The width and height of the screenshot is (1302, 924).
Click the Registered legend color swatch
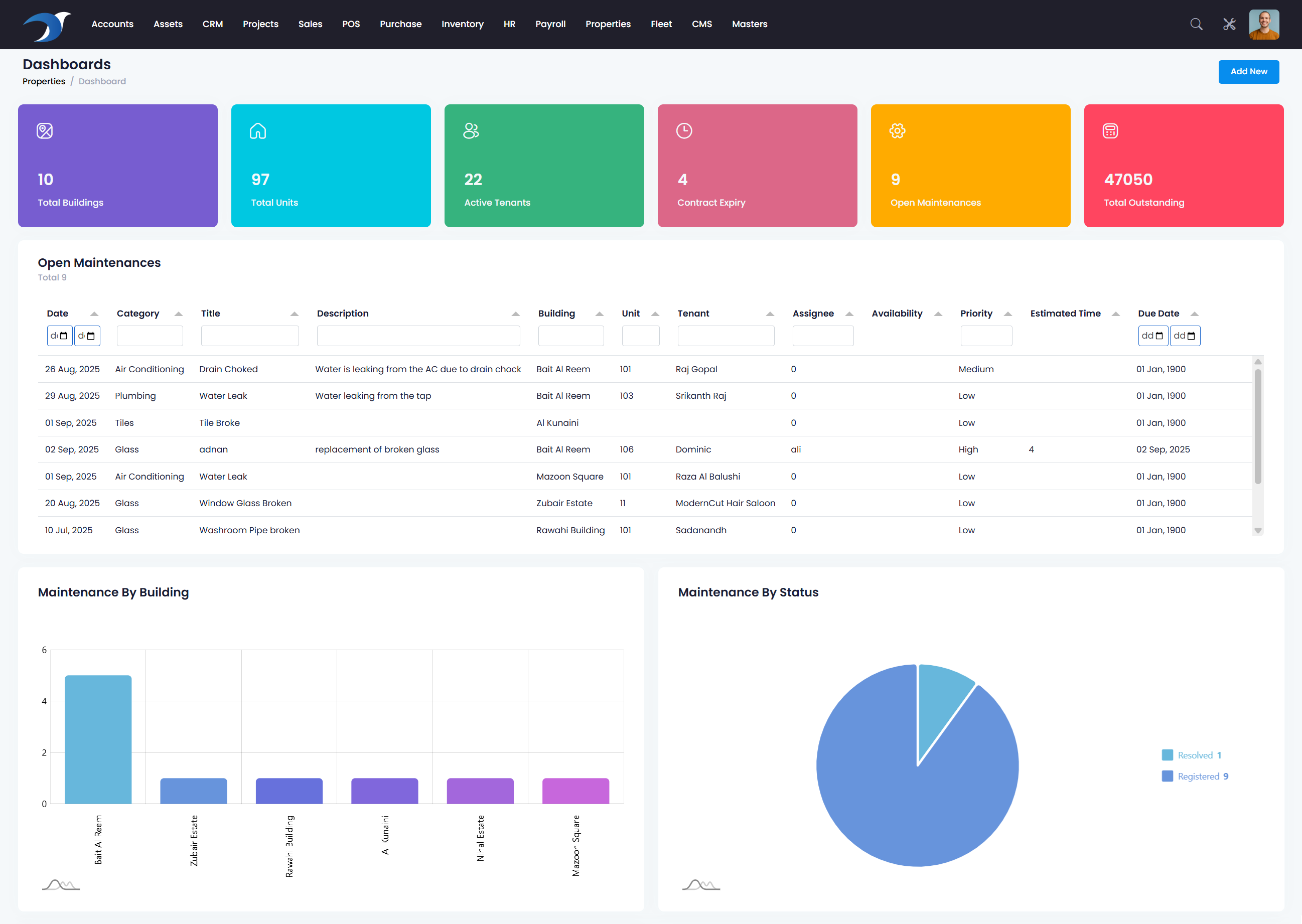[x=1167, y=776]
